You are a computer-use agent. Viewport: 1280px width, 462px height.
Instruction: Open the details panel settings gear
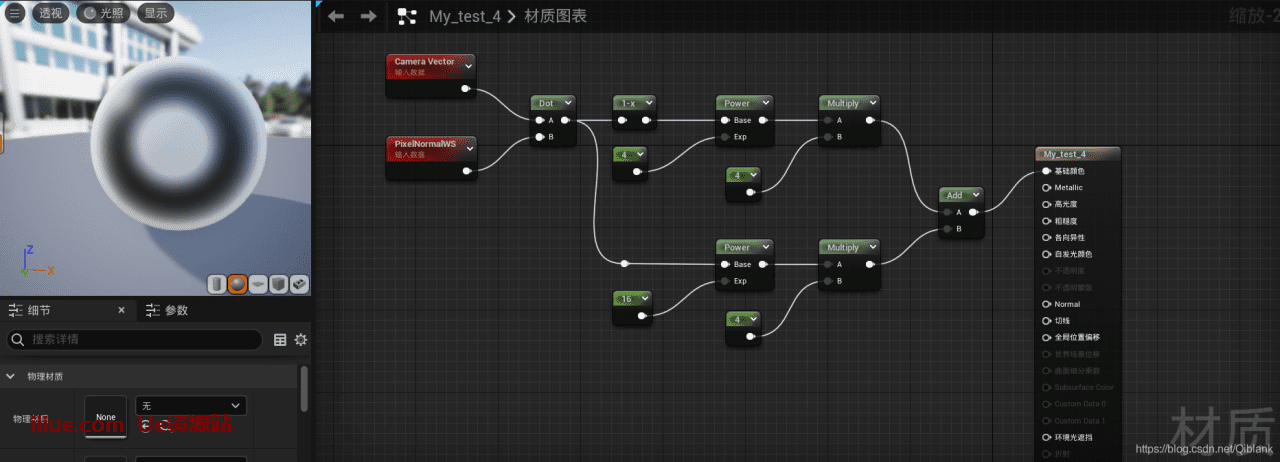300,340
